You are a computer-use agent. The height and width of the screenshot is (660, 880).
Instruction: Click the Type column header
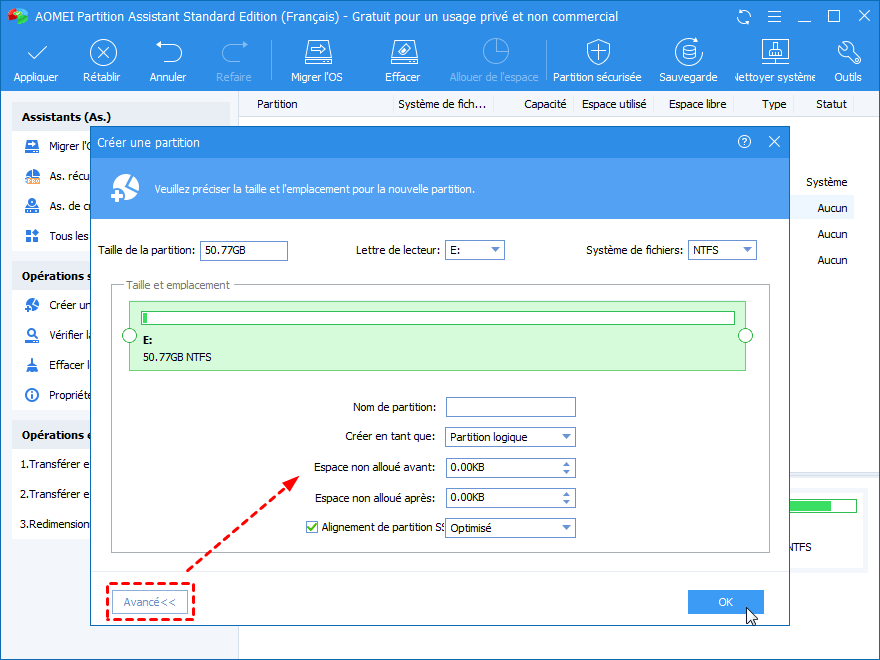[x=774, y=104]
